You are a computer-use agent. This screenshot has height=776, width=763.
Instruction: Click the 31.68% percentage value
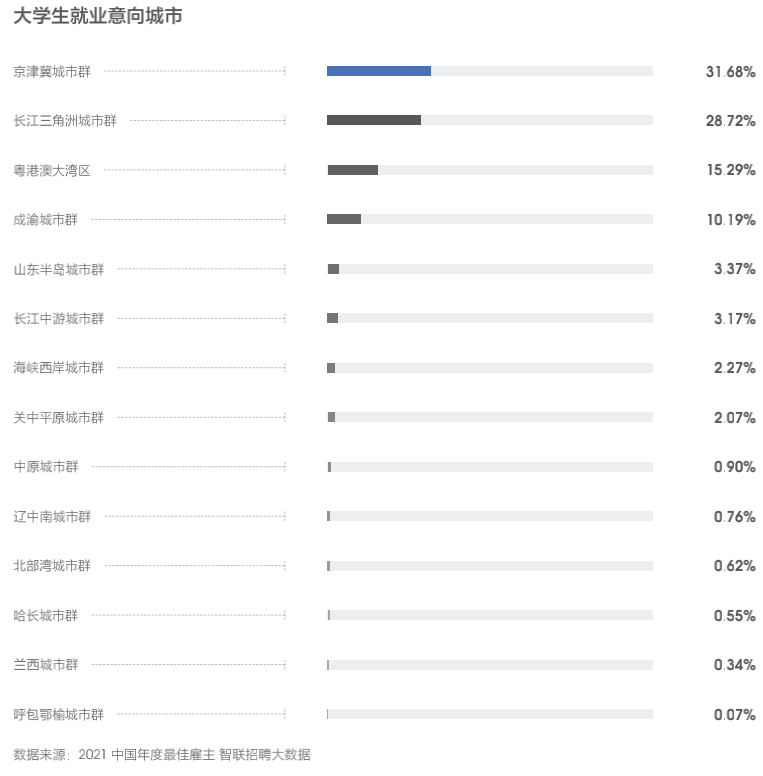pyautogui.click(x=730, y=72)
